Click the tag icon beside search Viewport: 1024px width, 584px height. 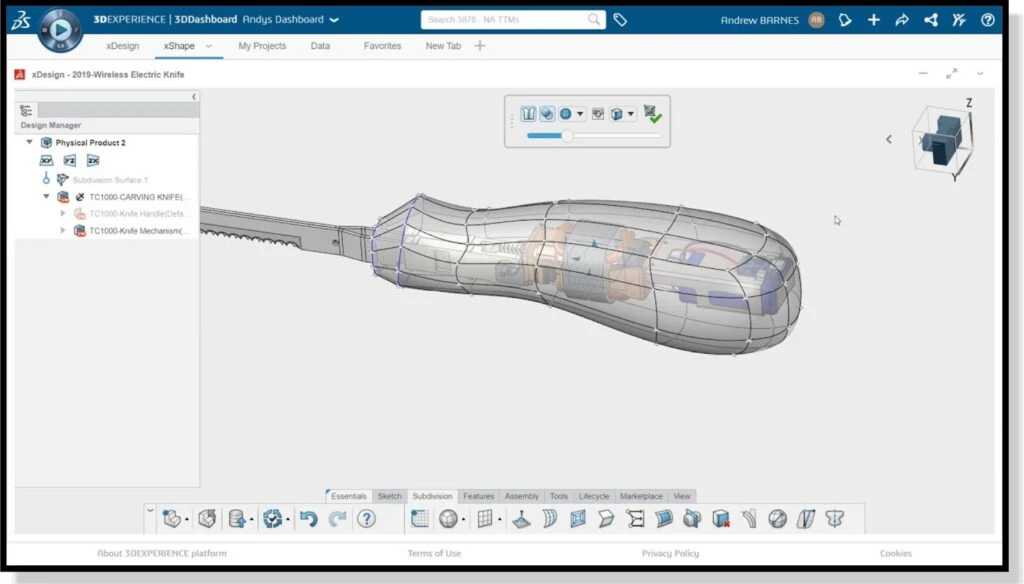coord(620,19)
